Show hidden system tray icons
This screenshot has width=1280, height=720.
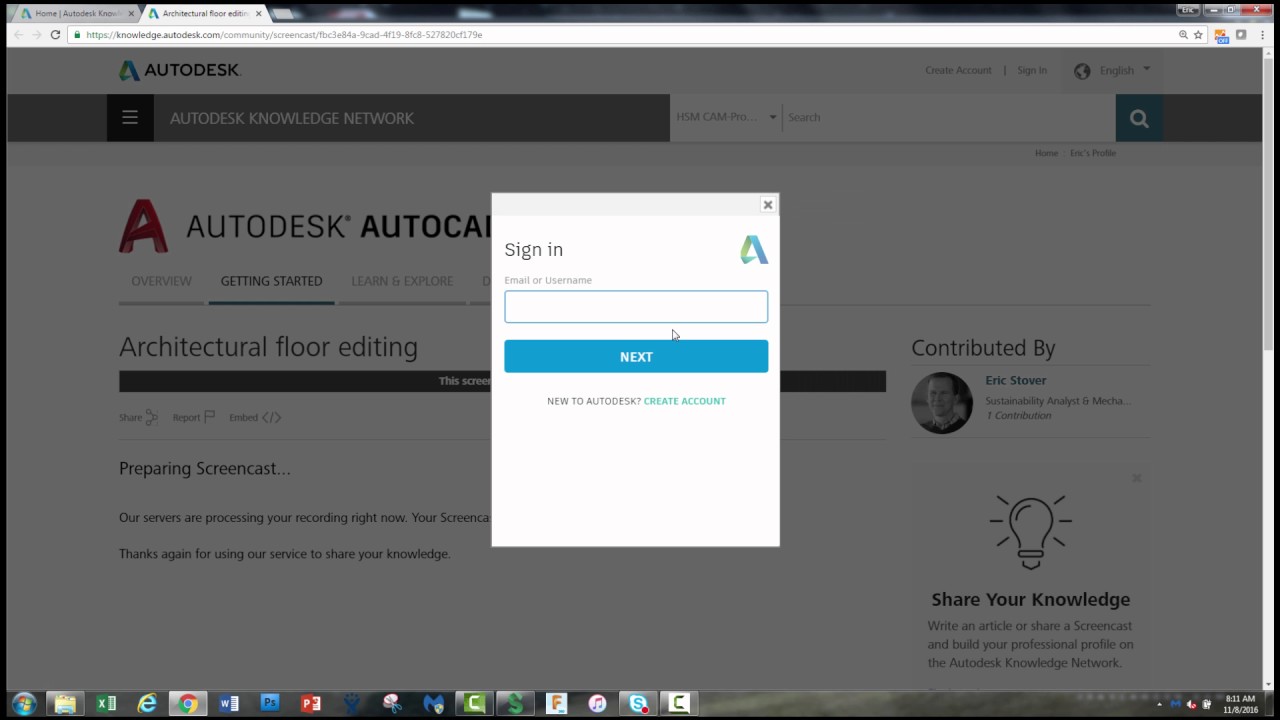tap(1160, 704)
